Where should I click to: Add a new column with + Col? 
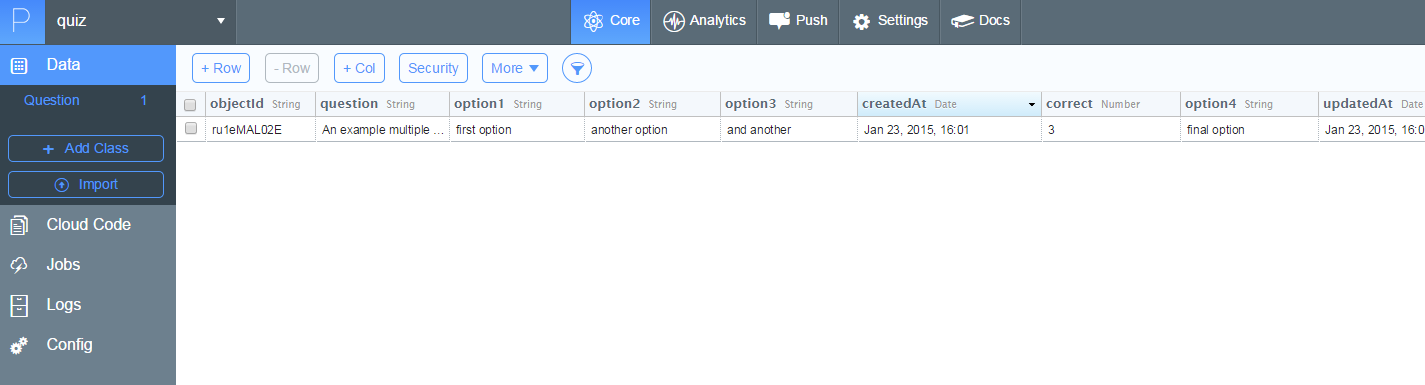(x=359, y=68)
